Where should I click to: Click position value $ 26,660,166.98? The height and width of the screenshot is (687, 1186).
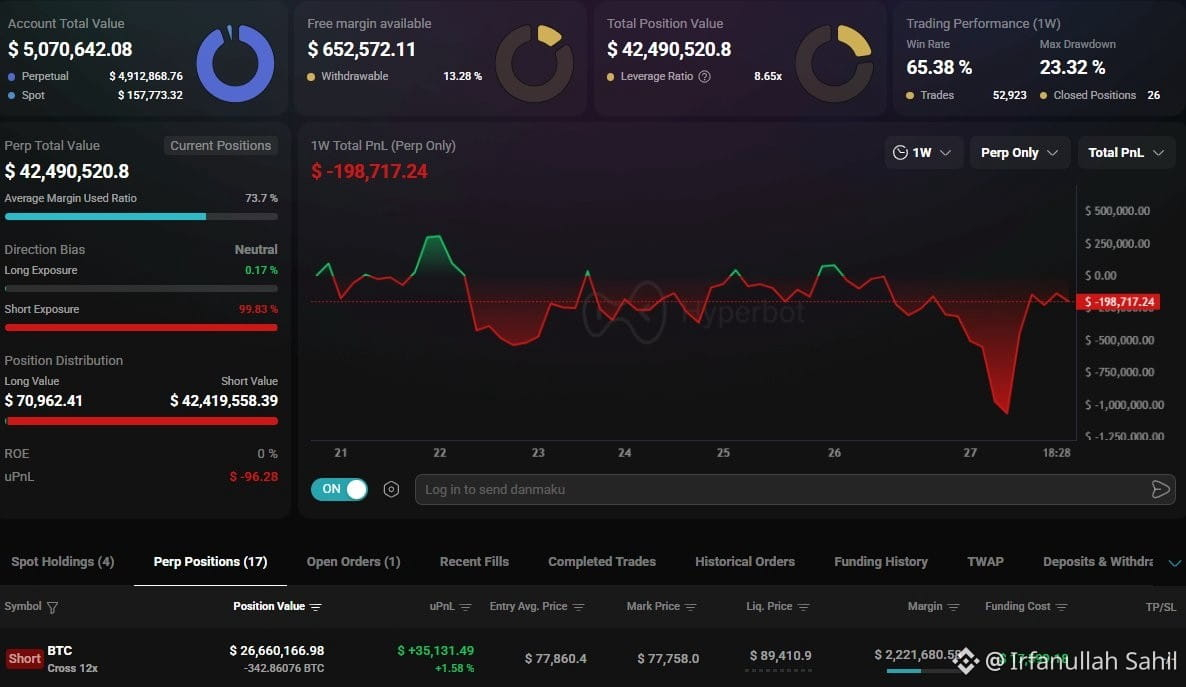[x=277, y=651]
